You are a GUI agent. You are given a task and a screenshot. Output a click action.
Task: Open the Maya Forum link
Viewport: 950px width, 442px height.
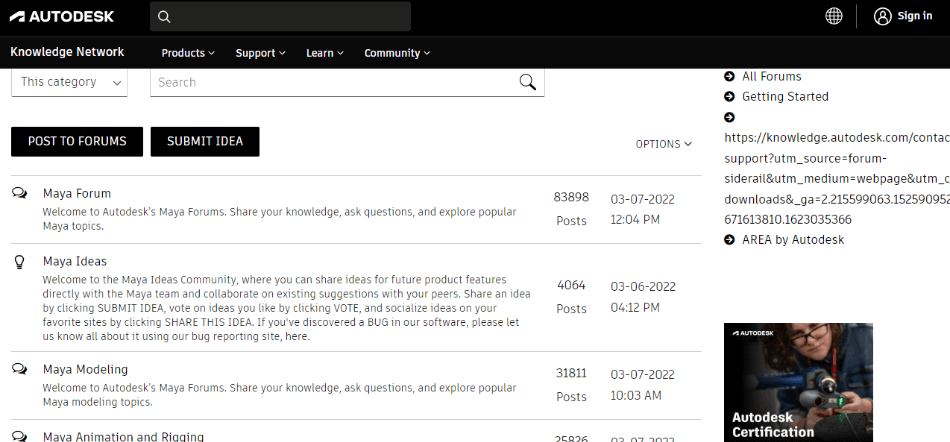coord(77,194)
